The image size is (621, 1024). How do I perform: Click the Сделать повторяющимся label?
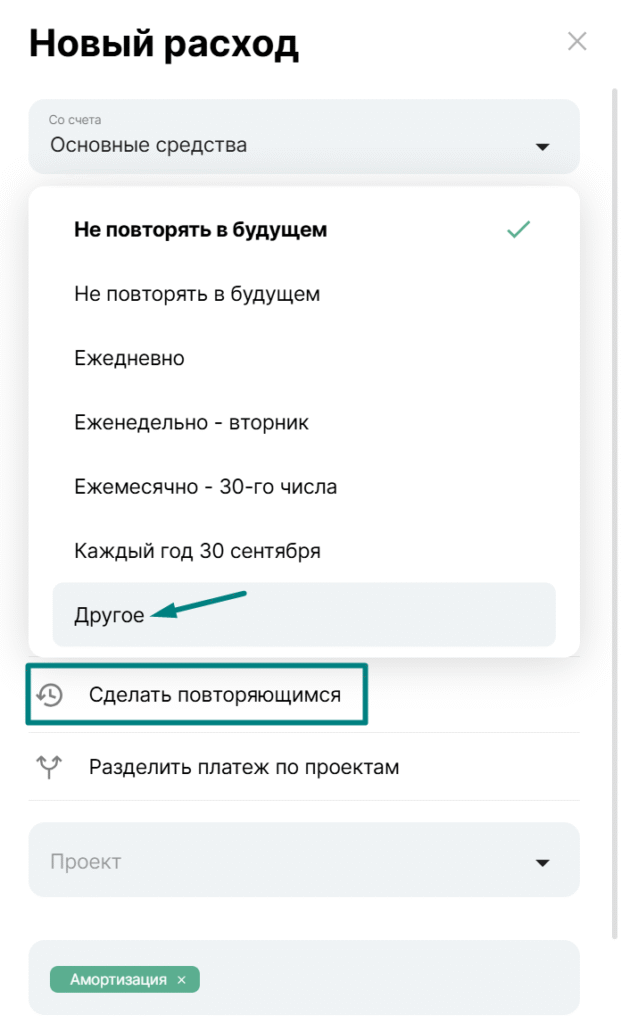(214, 694)
